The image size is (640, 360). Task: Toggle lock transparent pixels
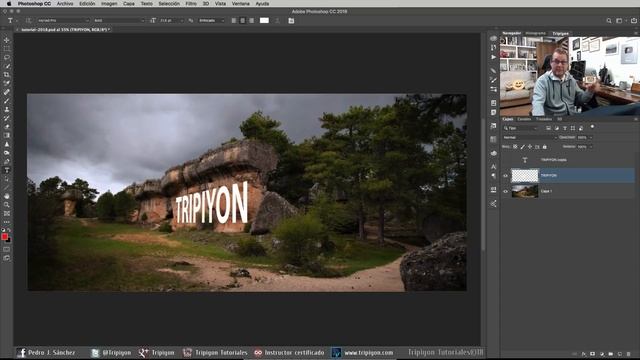(x=515, y=147)
